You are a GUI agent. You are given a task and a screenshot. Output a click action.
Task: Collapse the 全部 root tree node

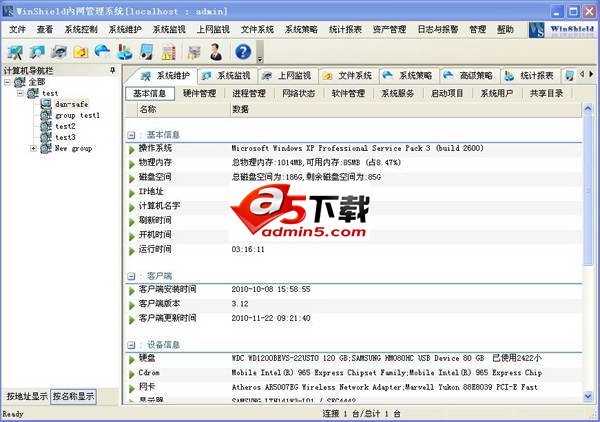click(x=7, y=82)
